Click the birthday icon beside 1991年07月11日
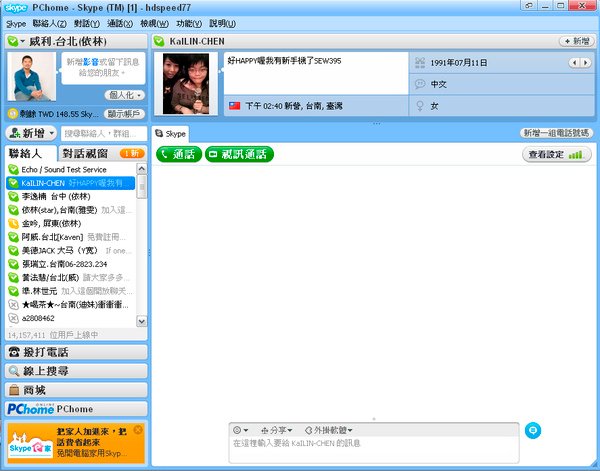 point(420,63)
